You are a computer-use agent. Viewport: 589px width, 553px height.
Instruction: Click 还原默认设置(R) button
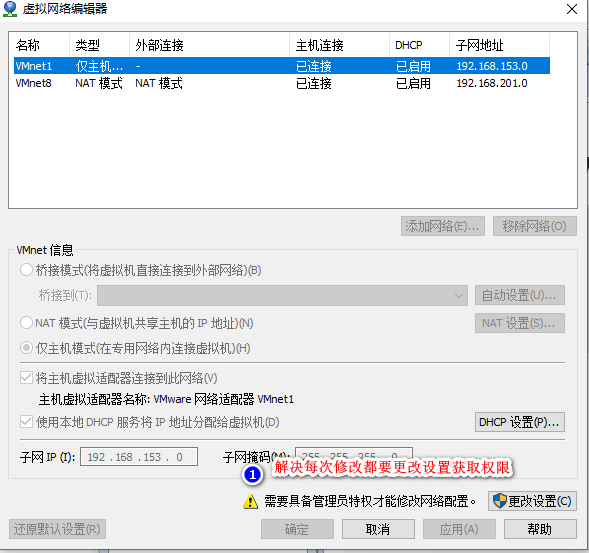(57, 529)
